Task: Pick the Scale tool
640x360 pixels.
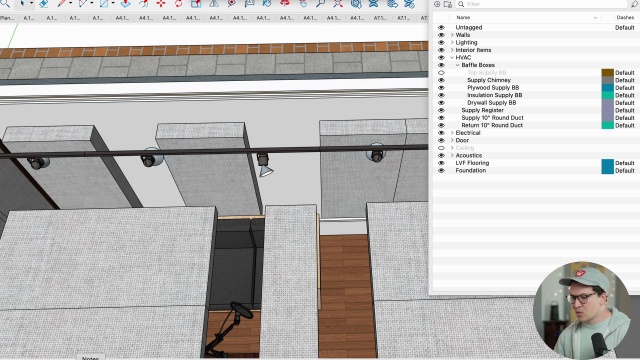Action: point(196,4)
